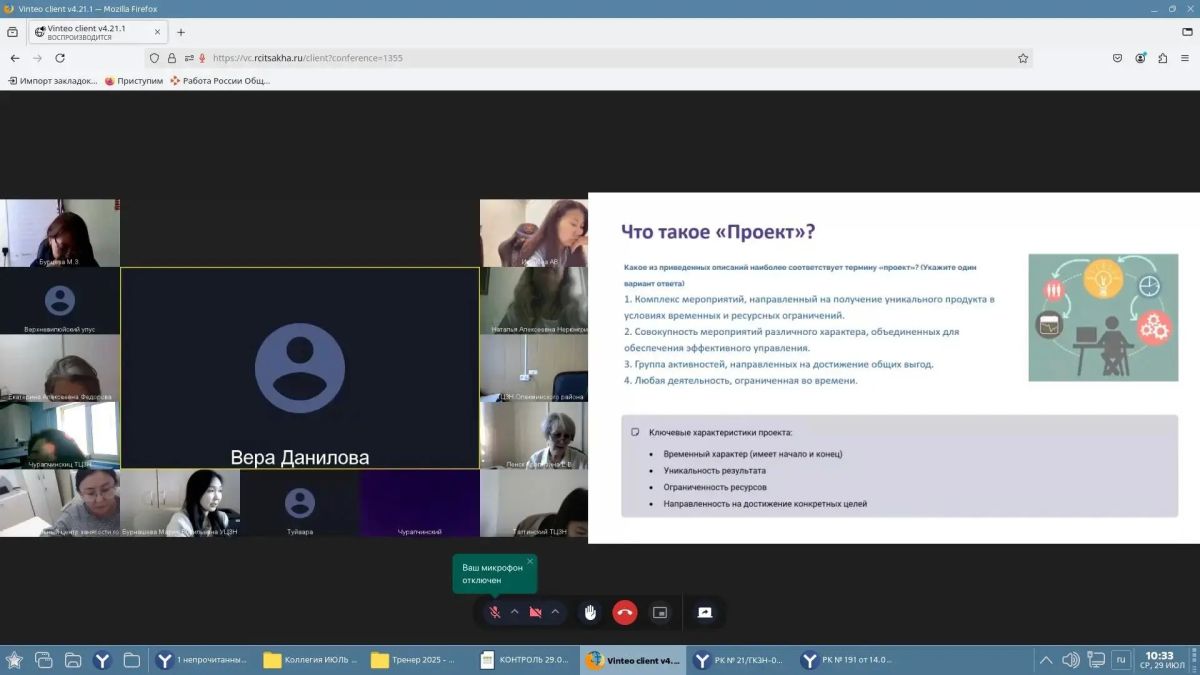Turn on the crossed-out camera
The image size is (1200, 675).
coord(536,612)
